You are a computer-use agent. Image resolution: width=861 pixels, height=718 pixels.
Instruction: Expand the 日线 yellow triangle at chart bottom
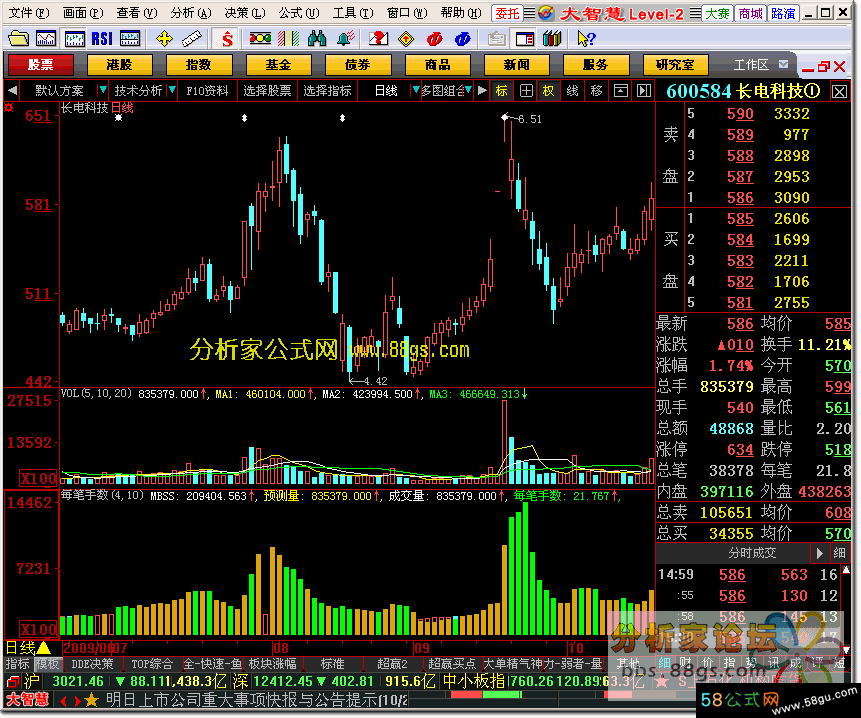43,648
